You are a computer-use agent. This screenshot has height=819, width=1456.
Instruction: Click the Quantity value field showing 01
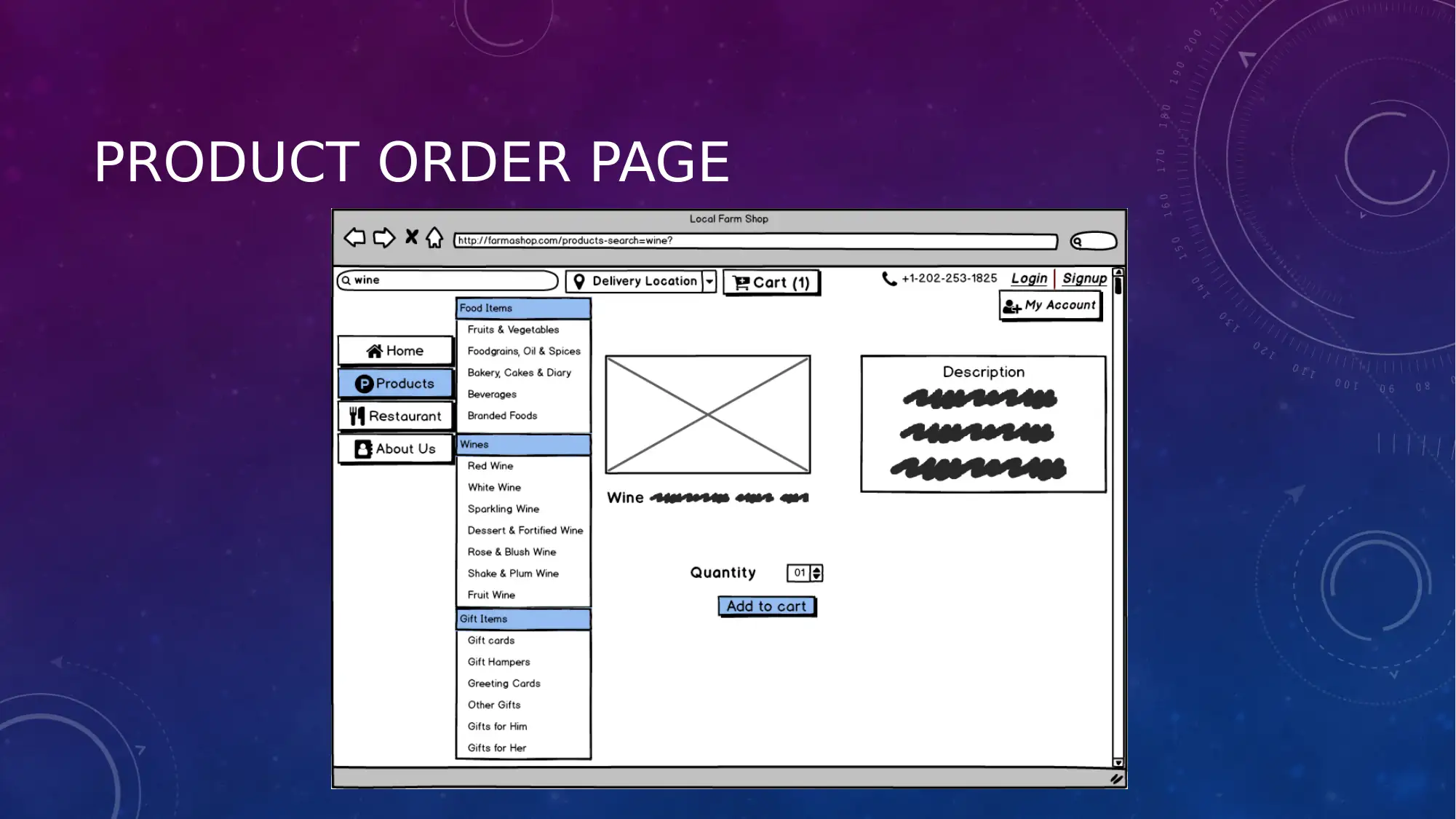[x=800, y=573]
